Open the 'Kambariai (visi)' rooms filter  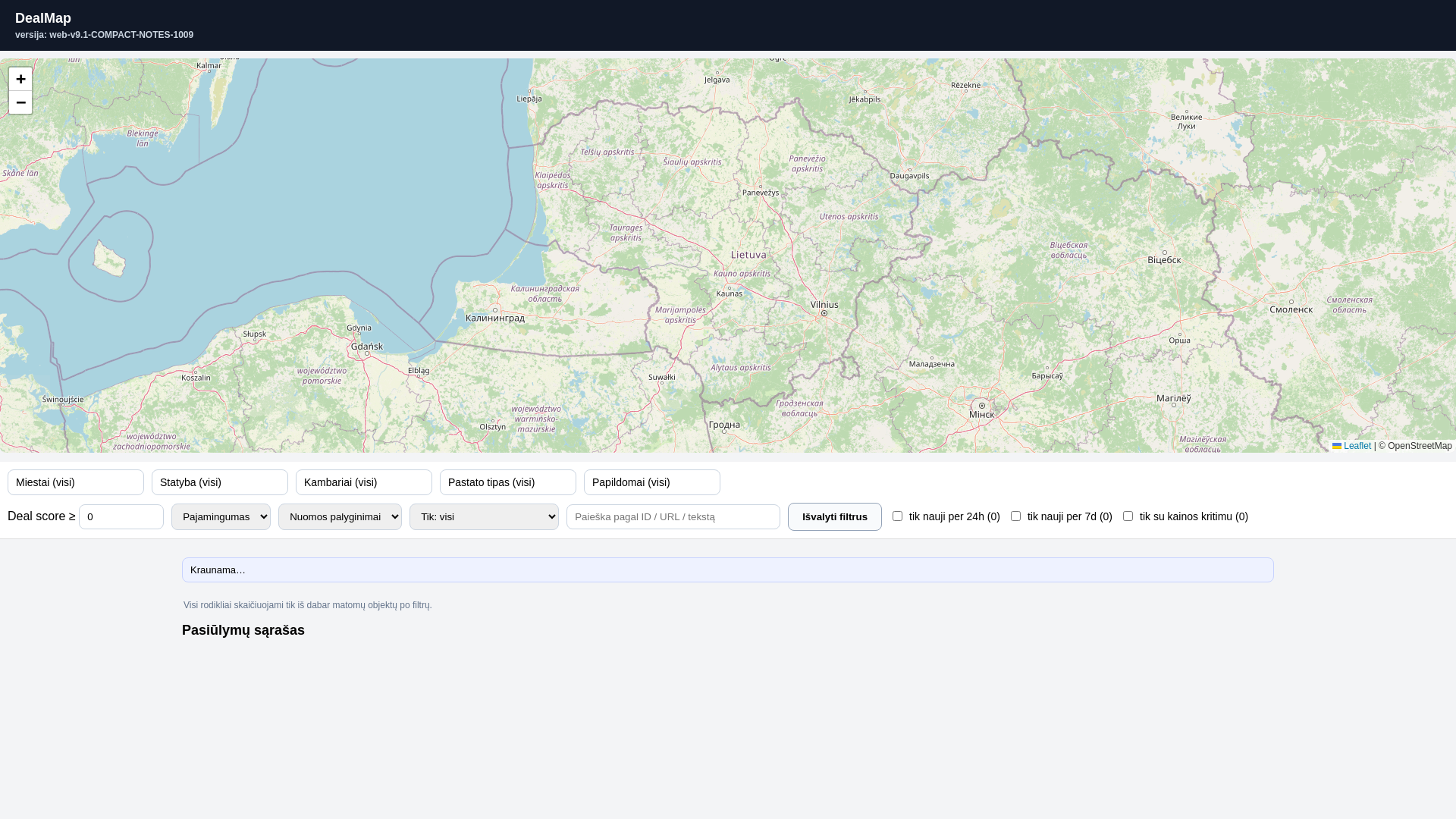coord(364,482)
